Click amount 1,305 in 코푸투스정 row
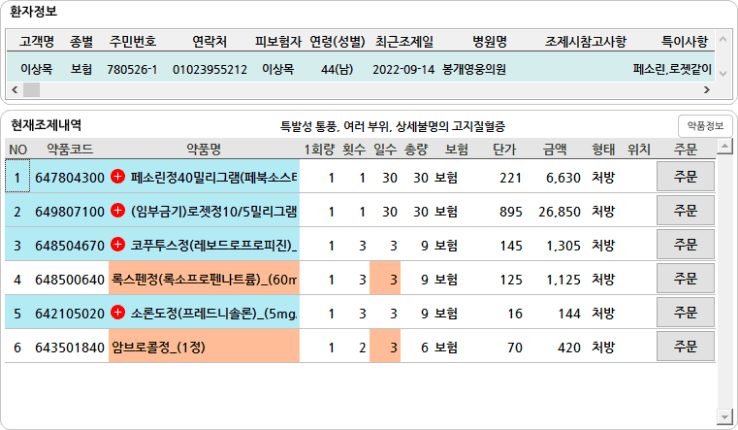 [563, 246]
